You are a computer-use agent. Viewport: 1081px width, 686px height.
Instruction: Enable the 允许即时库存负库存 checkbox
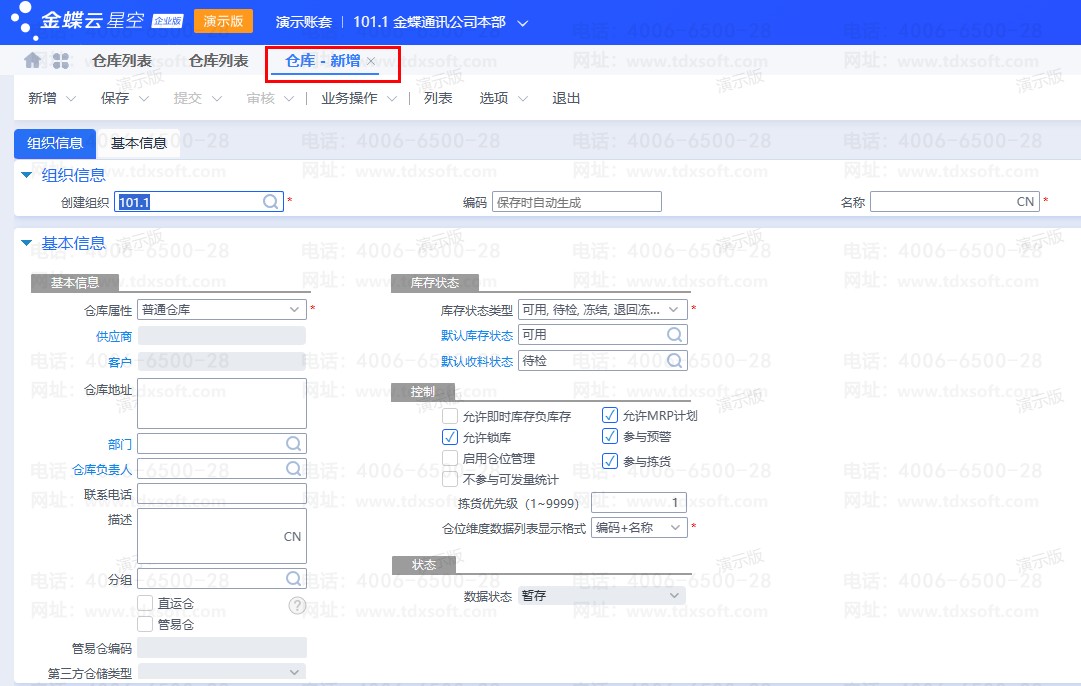tap(450, 416)
